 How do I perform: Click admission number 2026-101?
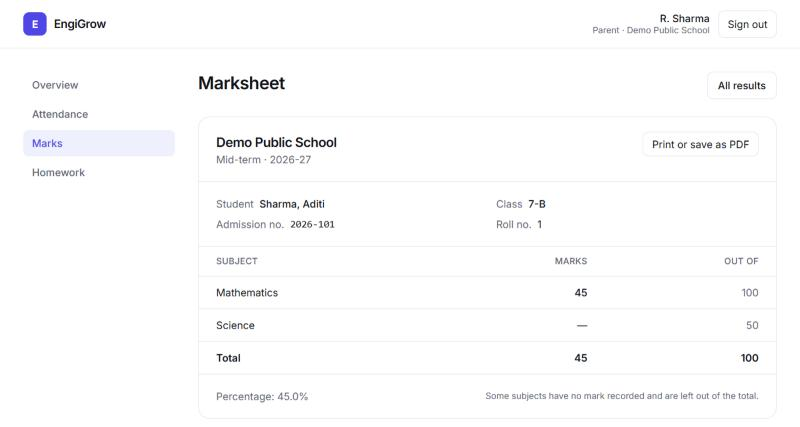312,224
